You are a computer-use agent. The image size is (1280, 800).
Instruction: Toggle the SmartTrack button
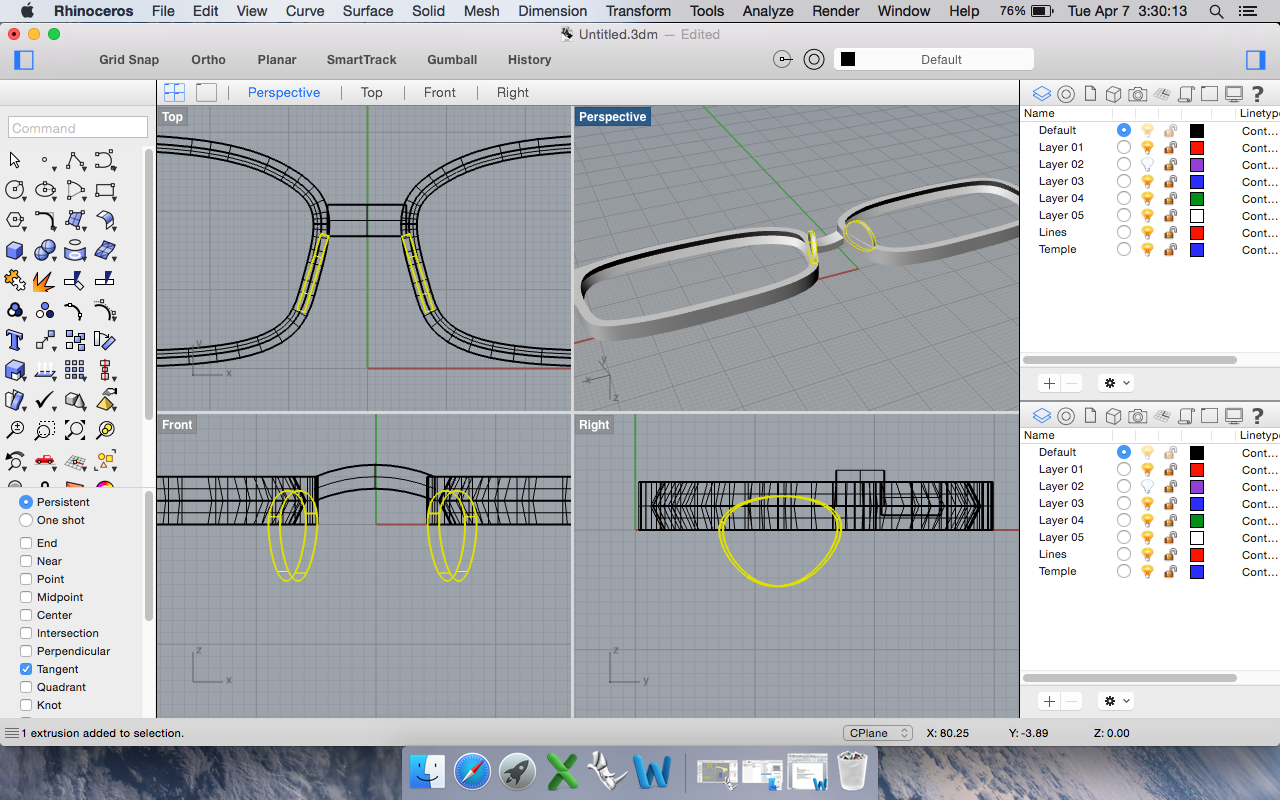coord(362,59)
